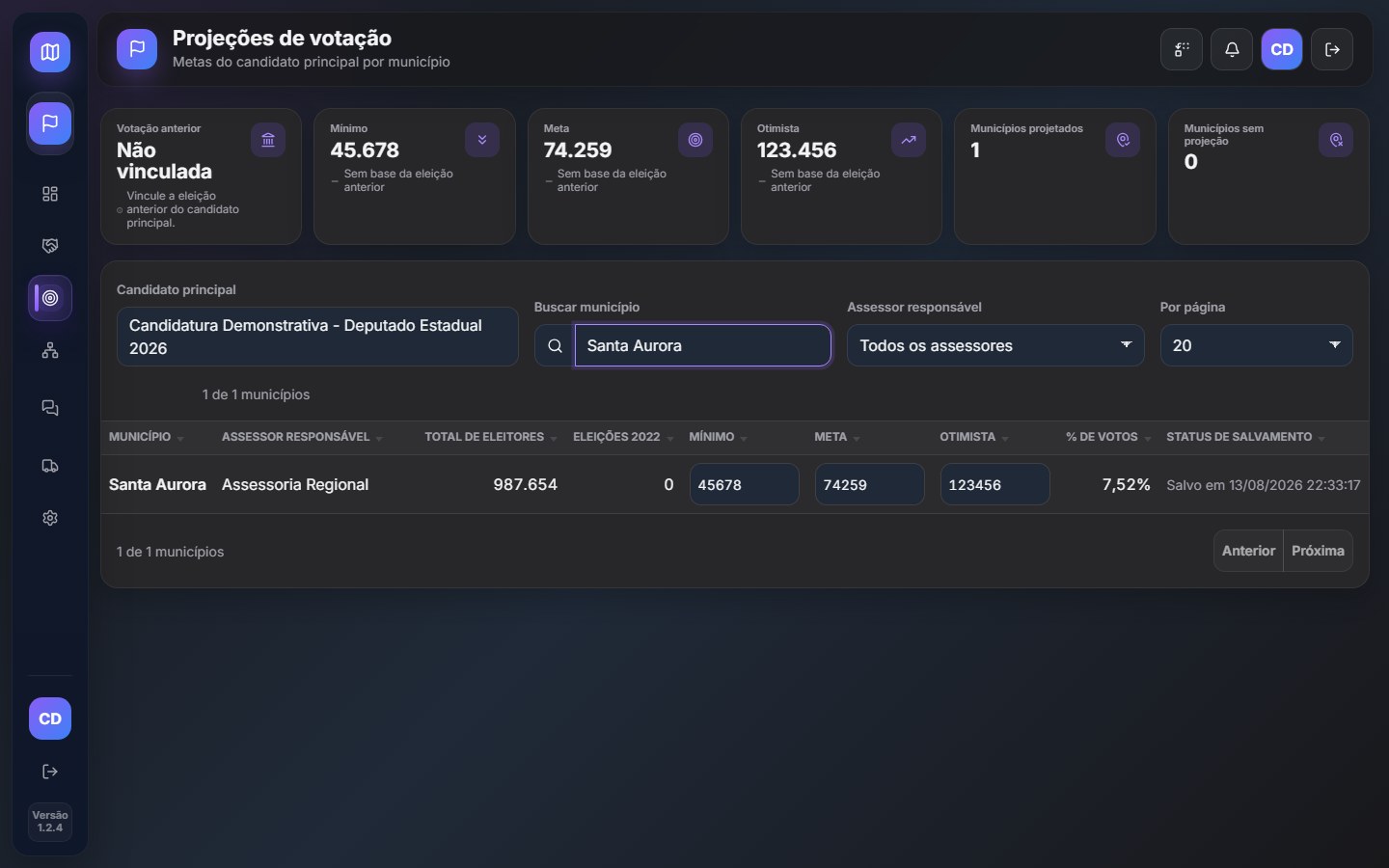Click the logout icon in the header
The height and width of the screenshot is (868, 1389).
point(1332,49)
